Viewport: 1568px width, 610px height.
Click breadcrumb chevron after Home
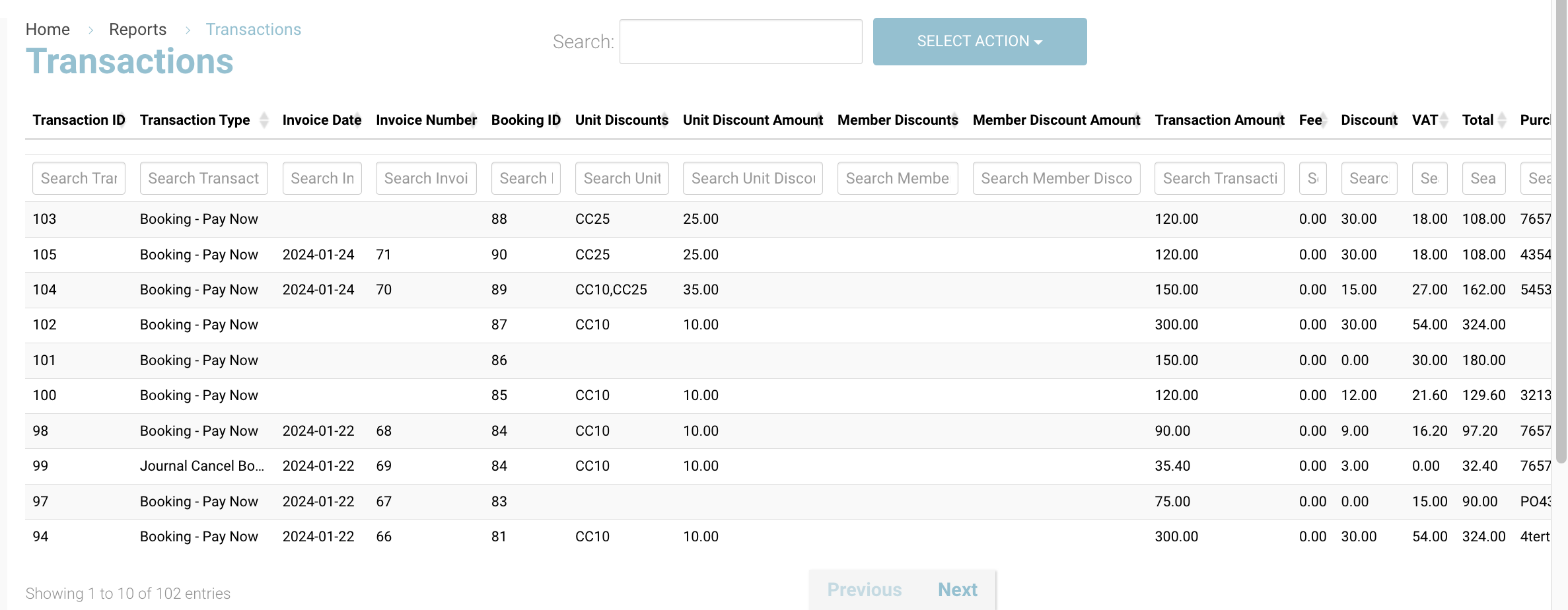(x=90, y=30)
